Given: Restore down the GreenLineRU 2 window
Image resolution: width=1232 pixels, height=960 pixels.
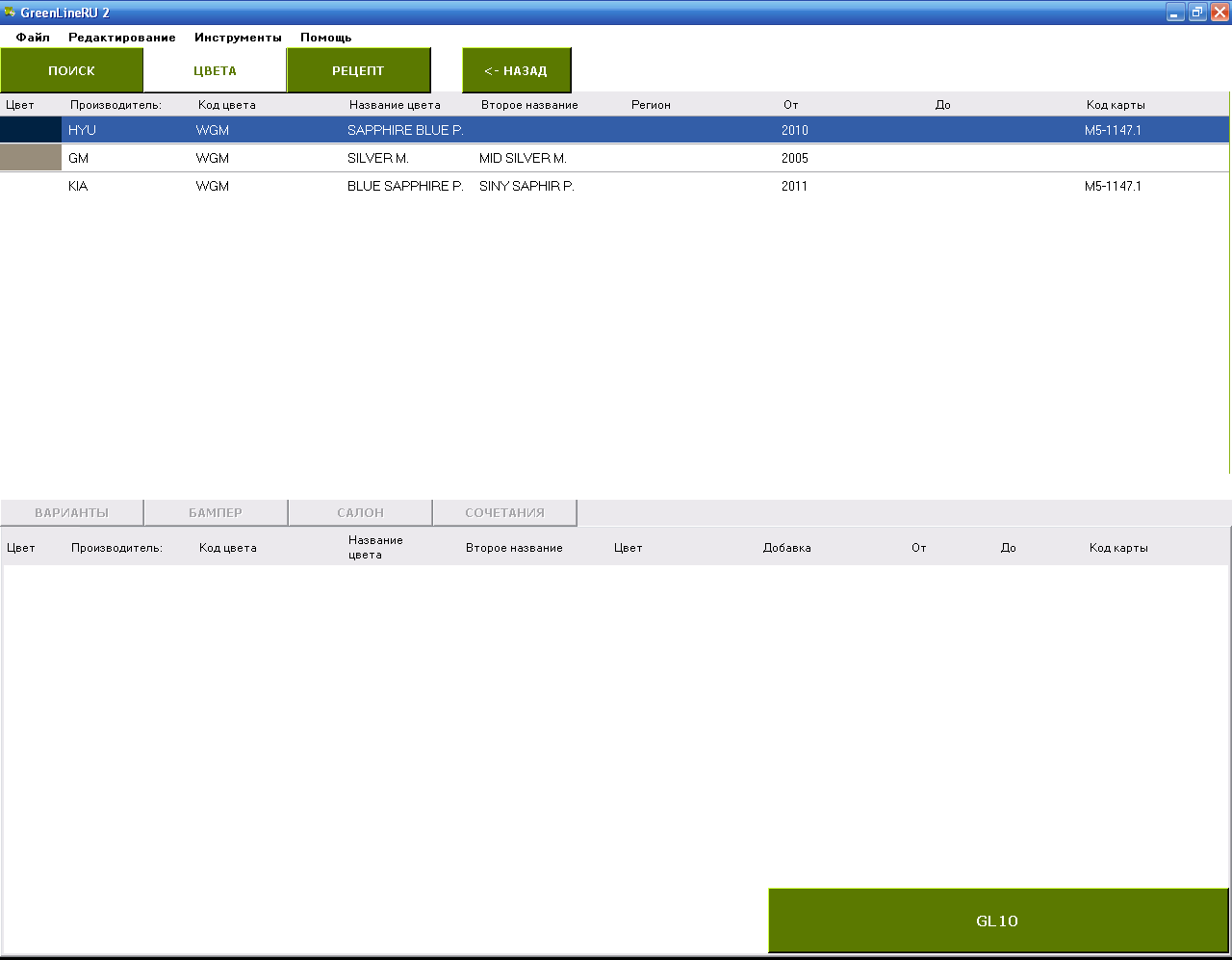Looking at the screenshot, I should point(1197,13).
